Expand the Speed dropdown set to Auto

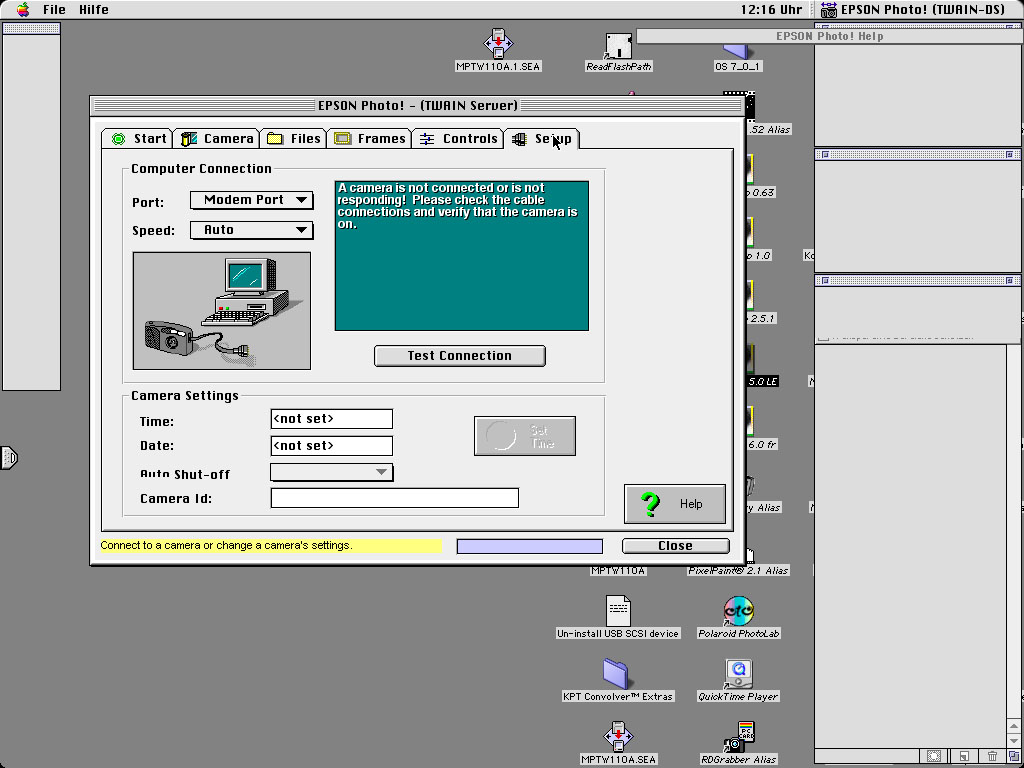click(x=251, y=230)
